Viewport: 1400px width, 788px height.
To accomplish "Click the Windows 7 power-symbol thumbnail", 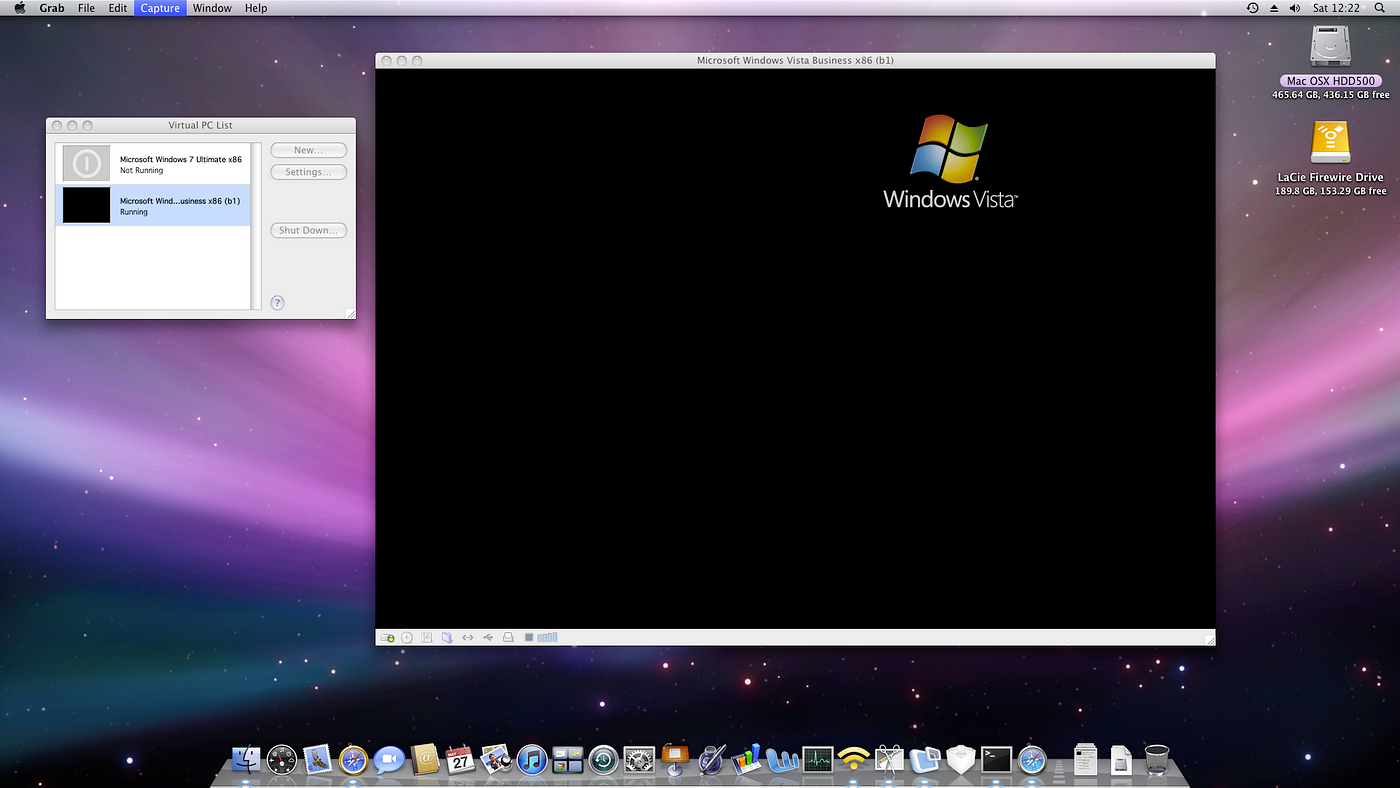I will [87, 163].
